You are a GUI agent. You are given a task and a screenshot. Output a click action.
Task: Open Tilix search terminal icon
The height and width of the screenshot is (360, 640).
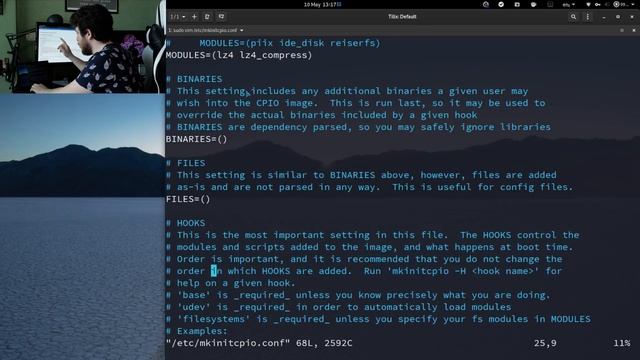click(x=573, y=17)
